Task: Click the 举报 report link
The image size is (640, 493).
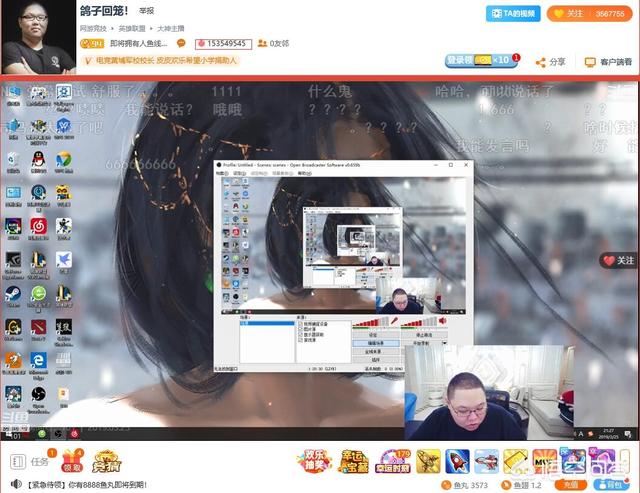Action: click(x=146, y=11)
